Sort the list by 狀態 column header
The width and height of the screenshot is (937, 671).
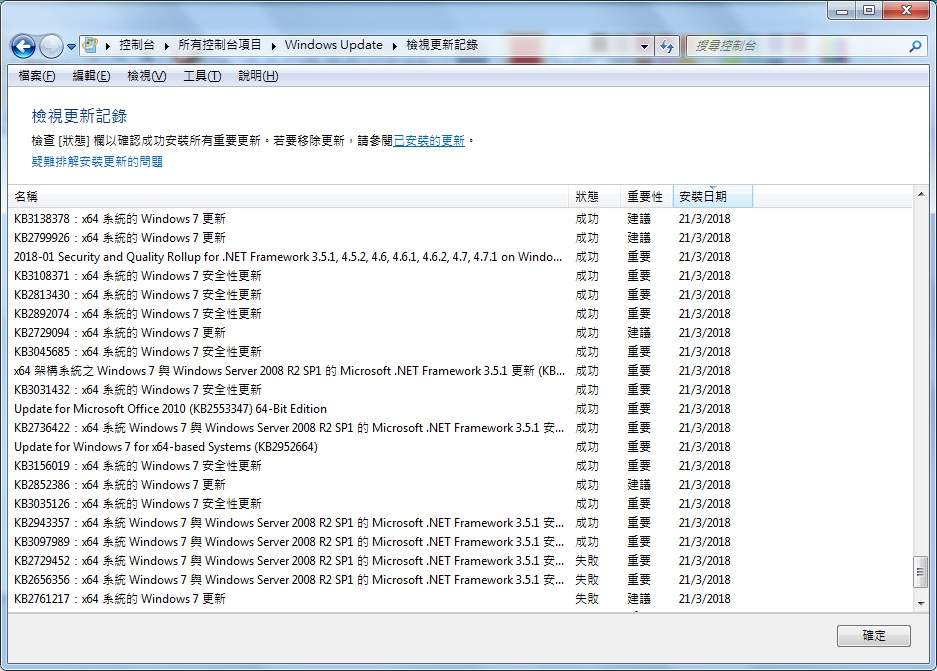coord(594,197)
